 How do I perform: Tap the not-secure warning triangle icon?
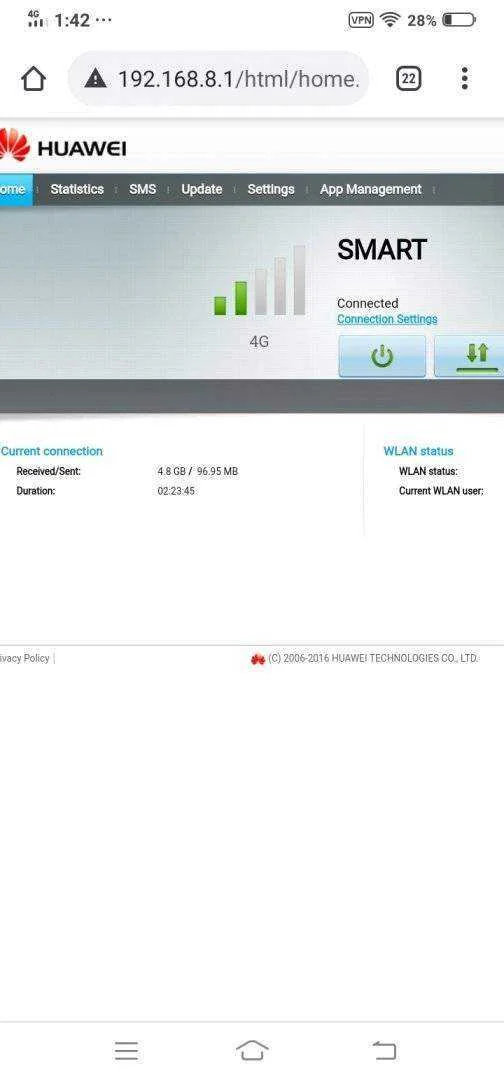point(95,79)
